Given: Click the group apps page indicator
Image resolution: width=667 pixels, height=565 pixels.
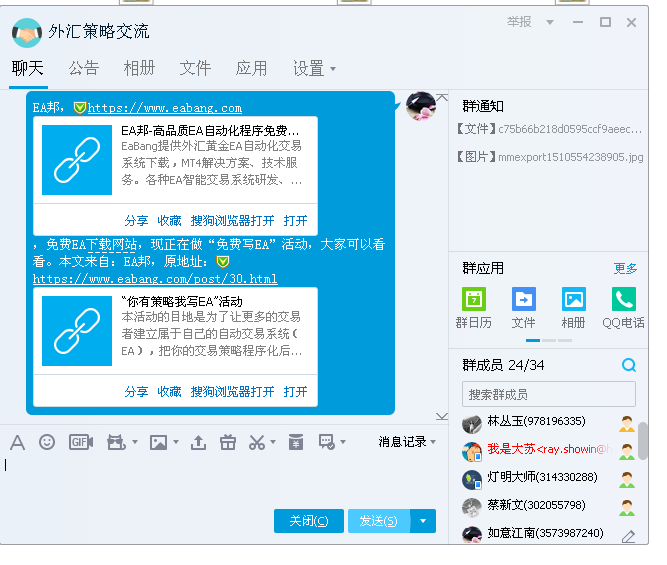Looking at the screenshot, I should click(x=549, y=340).
